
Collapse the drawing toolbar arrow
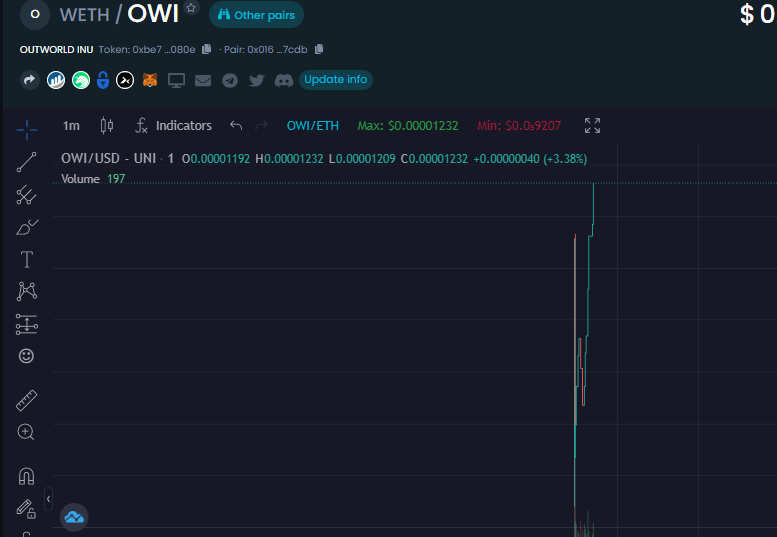click(x=48, y=499)
